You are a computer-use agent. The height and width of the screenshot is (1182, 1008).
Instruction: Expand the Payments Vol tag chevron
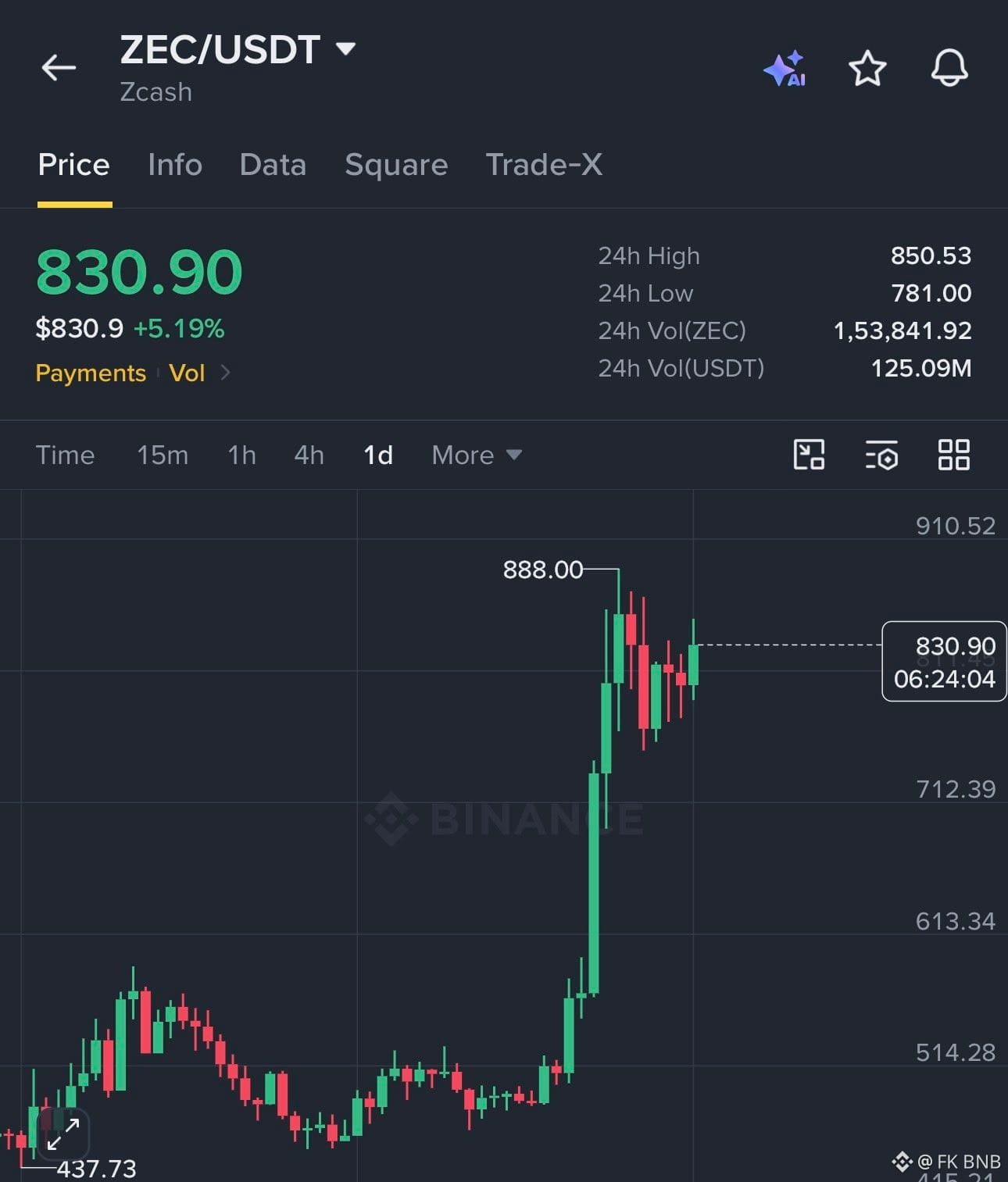225,373
